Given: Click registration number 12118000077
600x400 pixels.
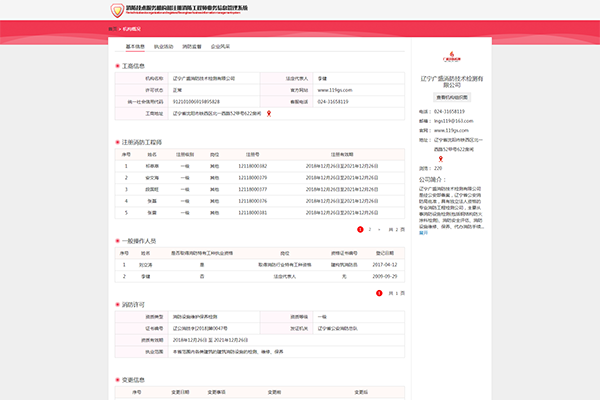Looking at the screenshot, I should [253, 189].
